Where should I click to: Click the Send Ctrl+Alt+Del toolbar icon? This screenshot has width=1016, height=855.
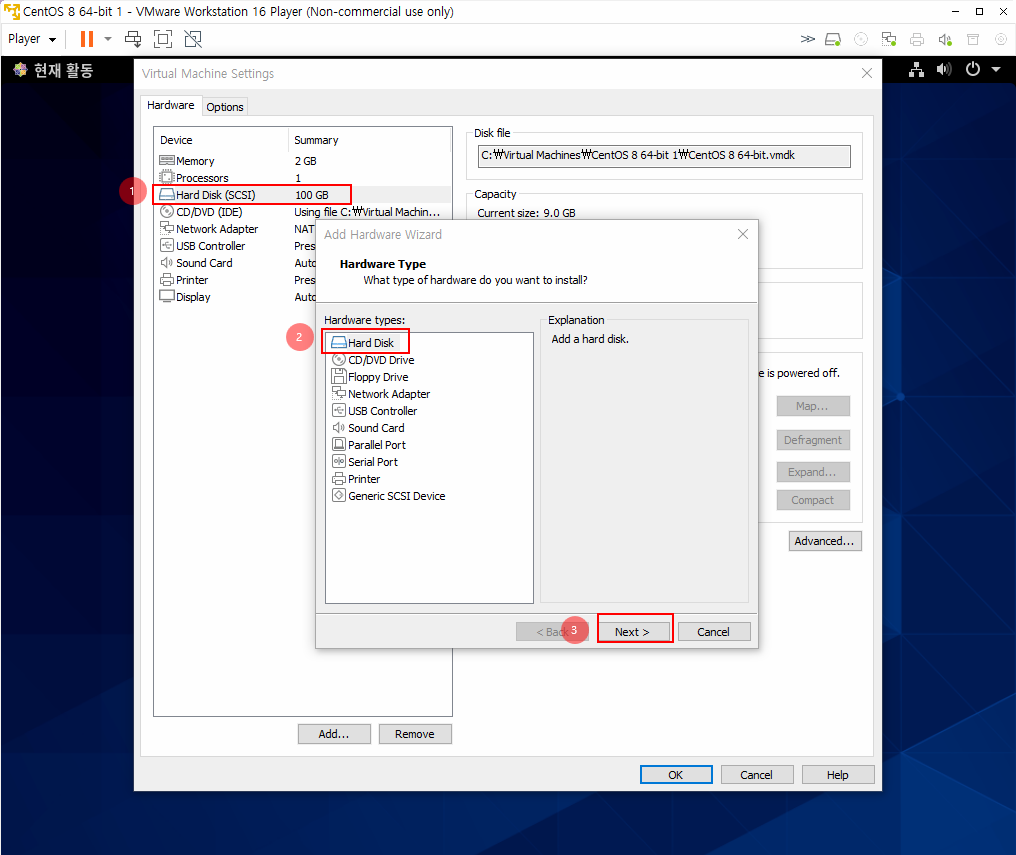133,40
